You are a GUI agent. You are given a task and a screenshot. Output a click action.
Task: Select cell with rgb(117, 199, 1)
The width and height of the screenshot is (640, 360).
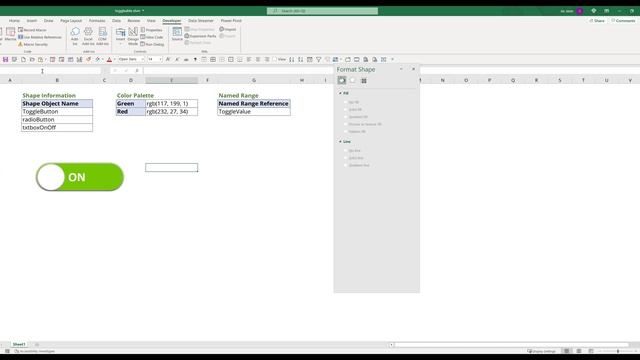[171, 104]
